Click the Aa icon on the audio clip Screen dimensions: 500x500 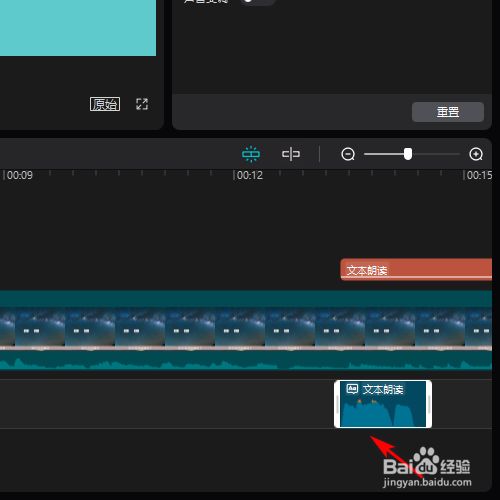pyautogui.click(x=352, y=389)
